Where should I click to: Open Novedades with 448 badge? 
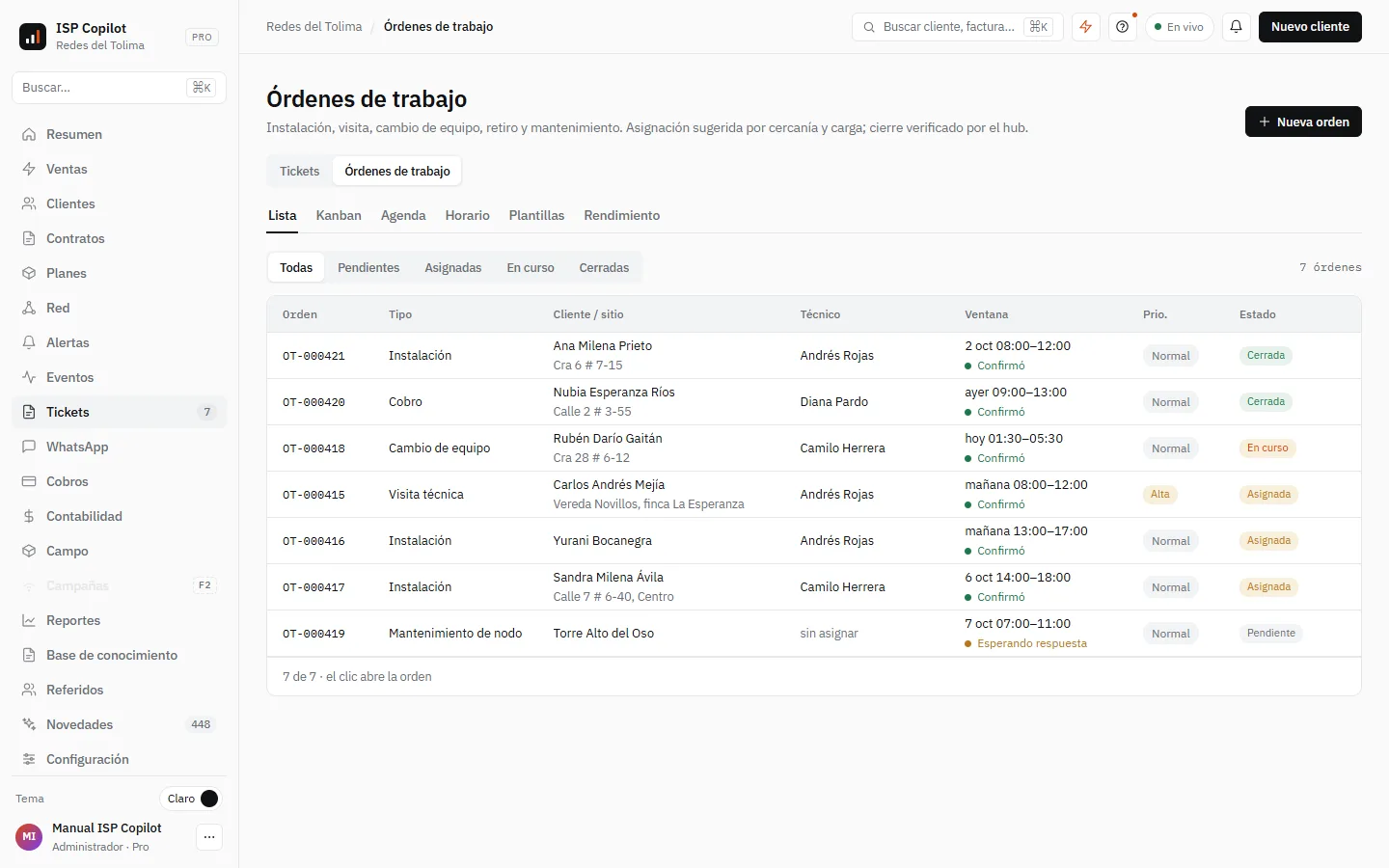(119, 724)
